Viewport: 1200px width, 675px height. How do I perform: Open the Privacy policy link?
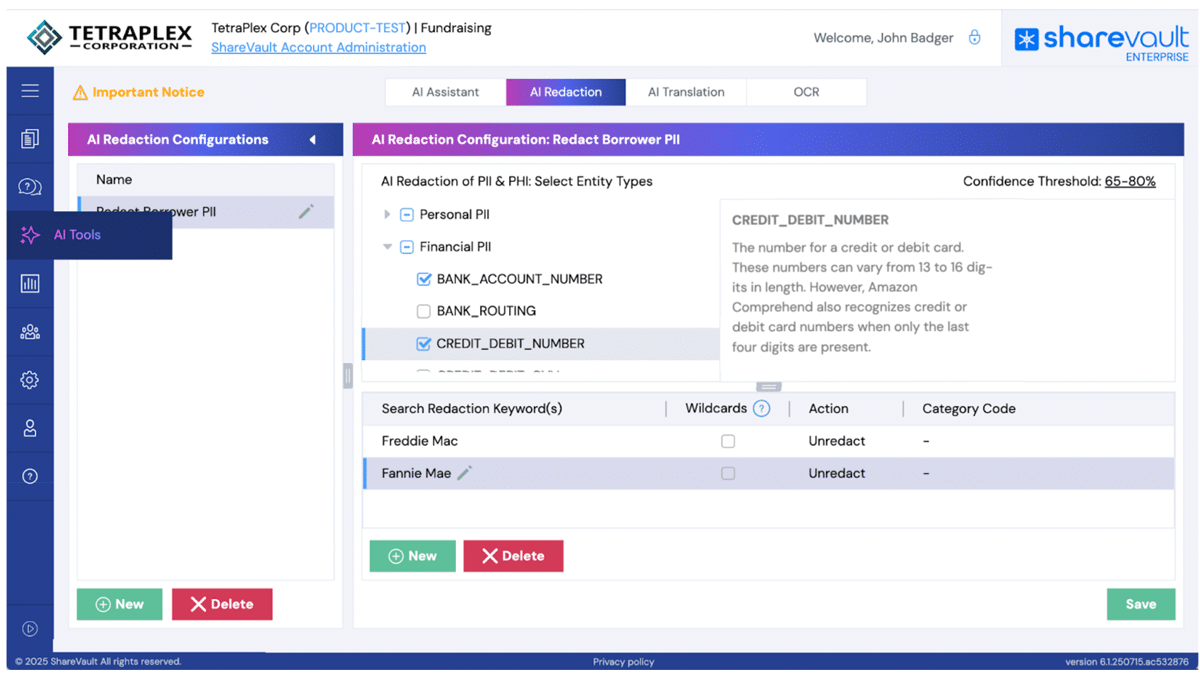623,661
